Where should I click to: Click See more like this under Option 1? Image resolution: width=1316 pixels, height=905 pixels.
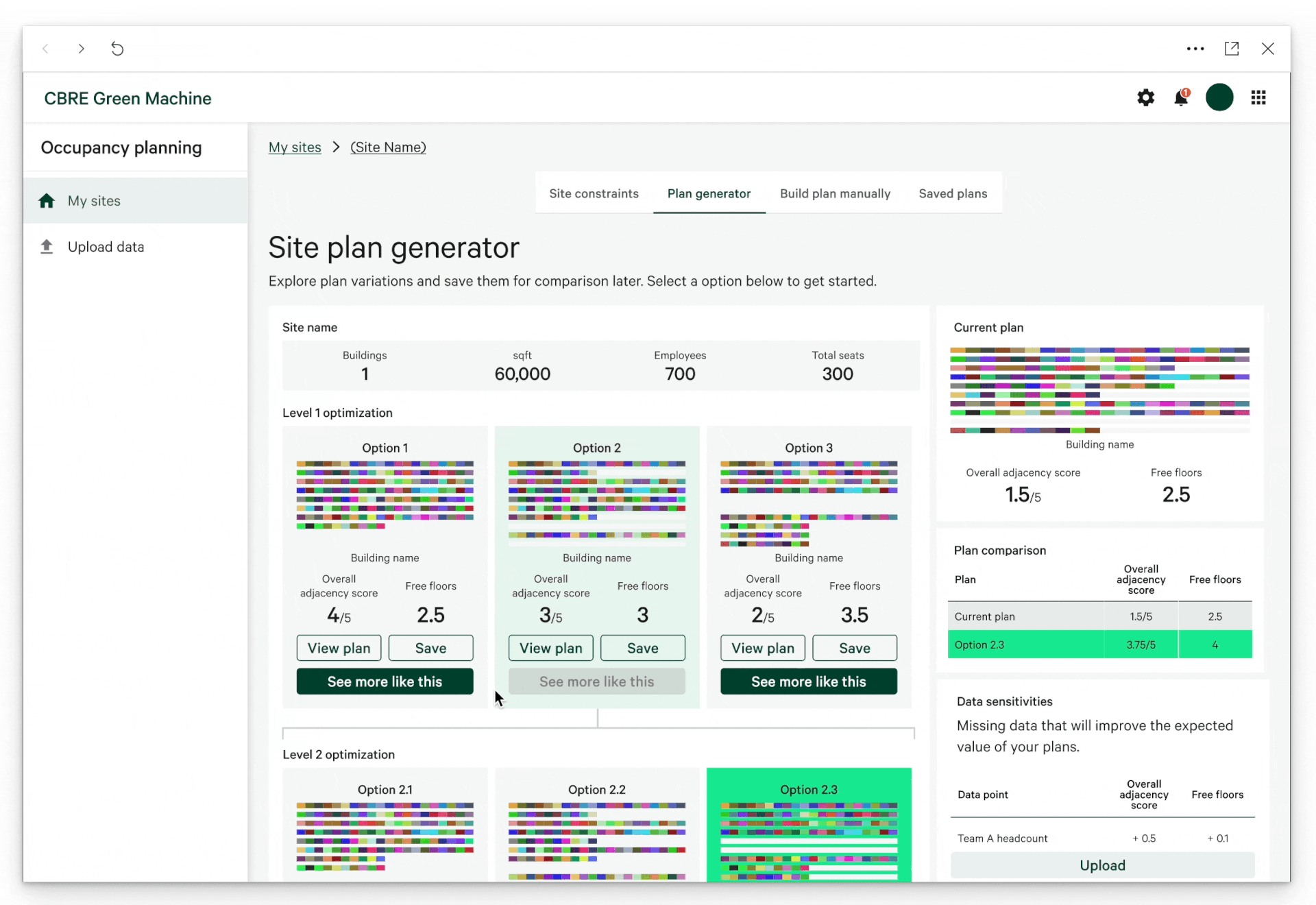385,681
